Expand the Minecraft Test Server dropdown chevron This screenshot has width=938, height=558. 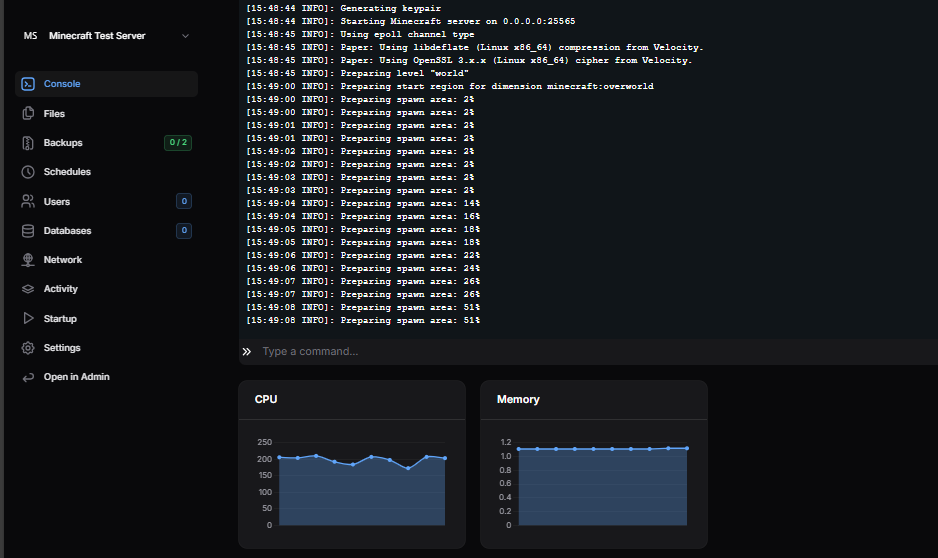pos(185,36)
